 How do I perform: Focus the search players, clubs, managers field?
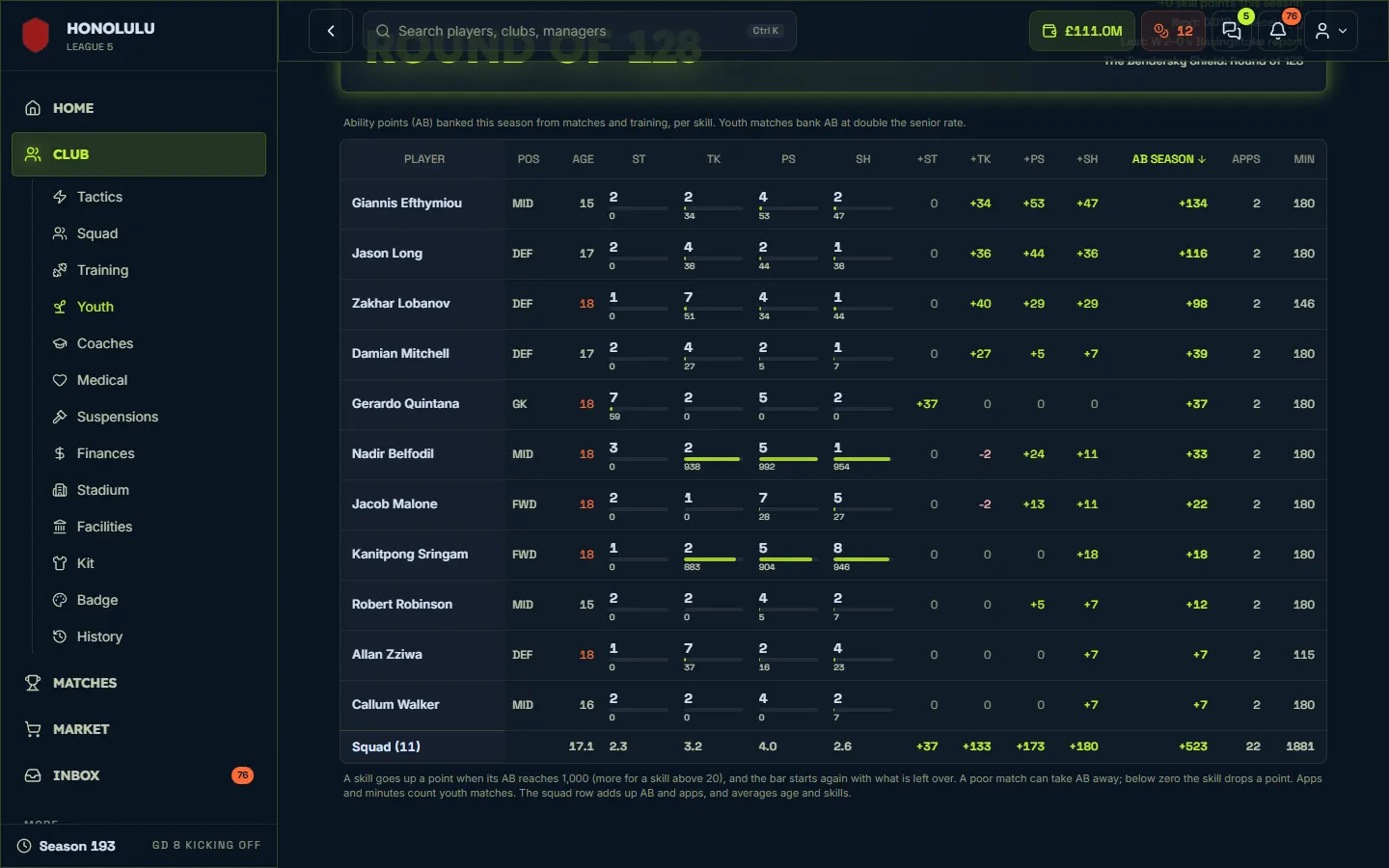pyautogui.click(x=580, y=31)
